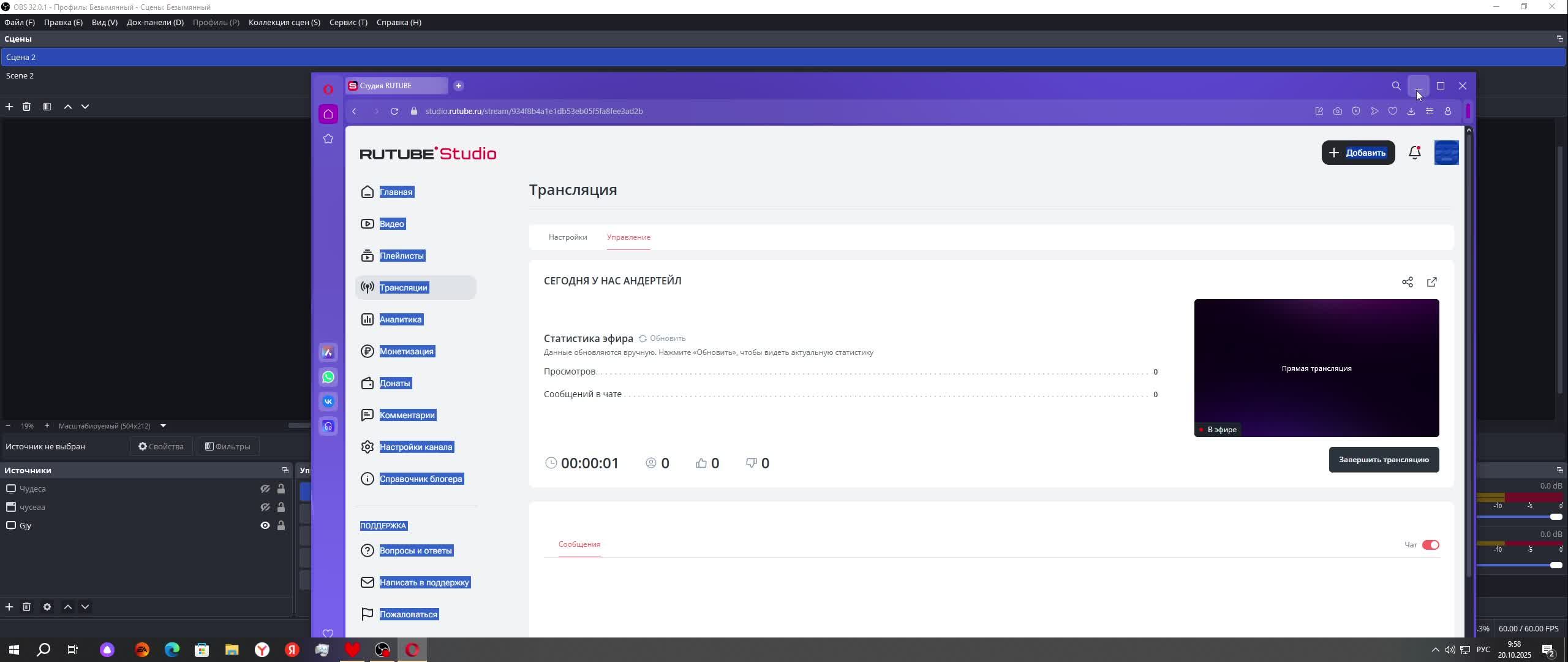The width and height of the screenshot is (1568, 662).
Task: Open source properties gear under Sources list
Action: pyautogui.click(x=47, y=607)
